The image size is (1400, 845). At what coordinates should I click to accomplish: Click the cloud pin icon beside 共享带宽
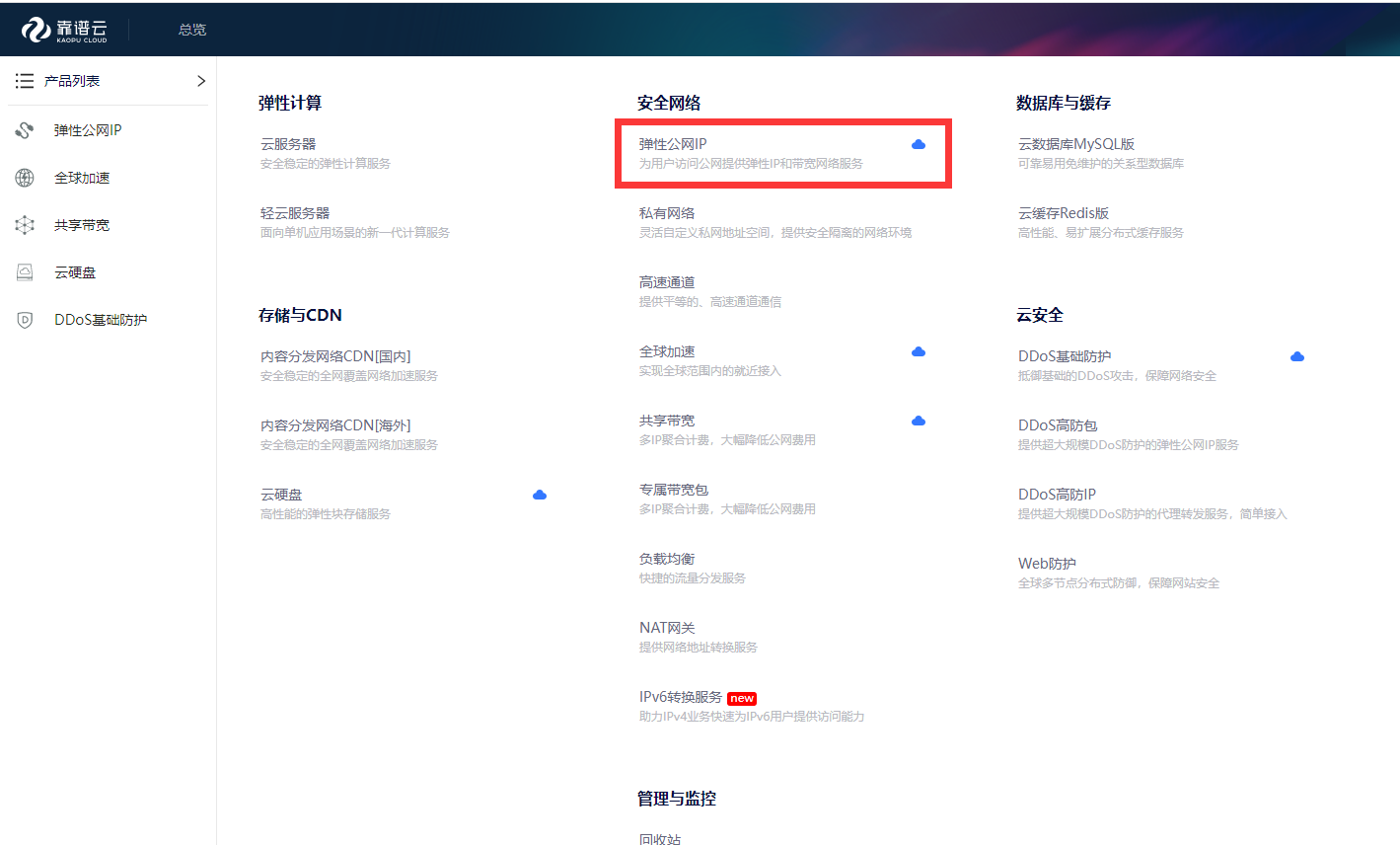click(x=919, y=421)
